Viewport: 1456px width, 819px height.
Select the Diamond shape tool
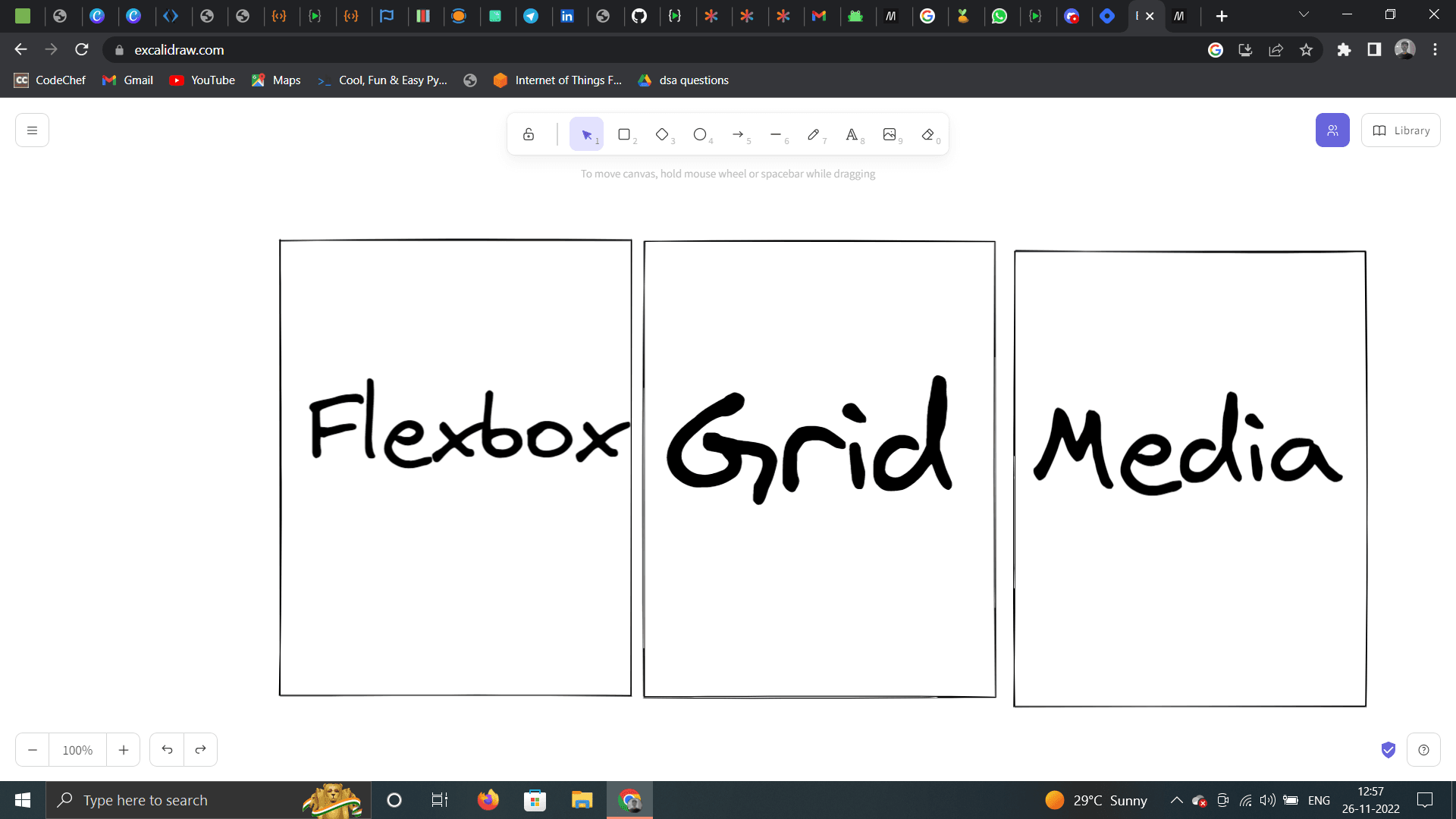pos(662,134)
